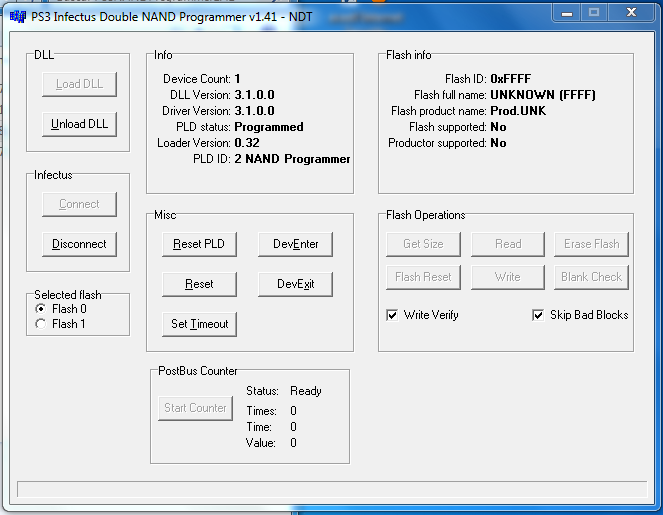Click the 'UNKNOWN (FFFF)' flash full name
This screenshot has height=515, width=663.
[x=543, y=95]
